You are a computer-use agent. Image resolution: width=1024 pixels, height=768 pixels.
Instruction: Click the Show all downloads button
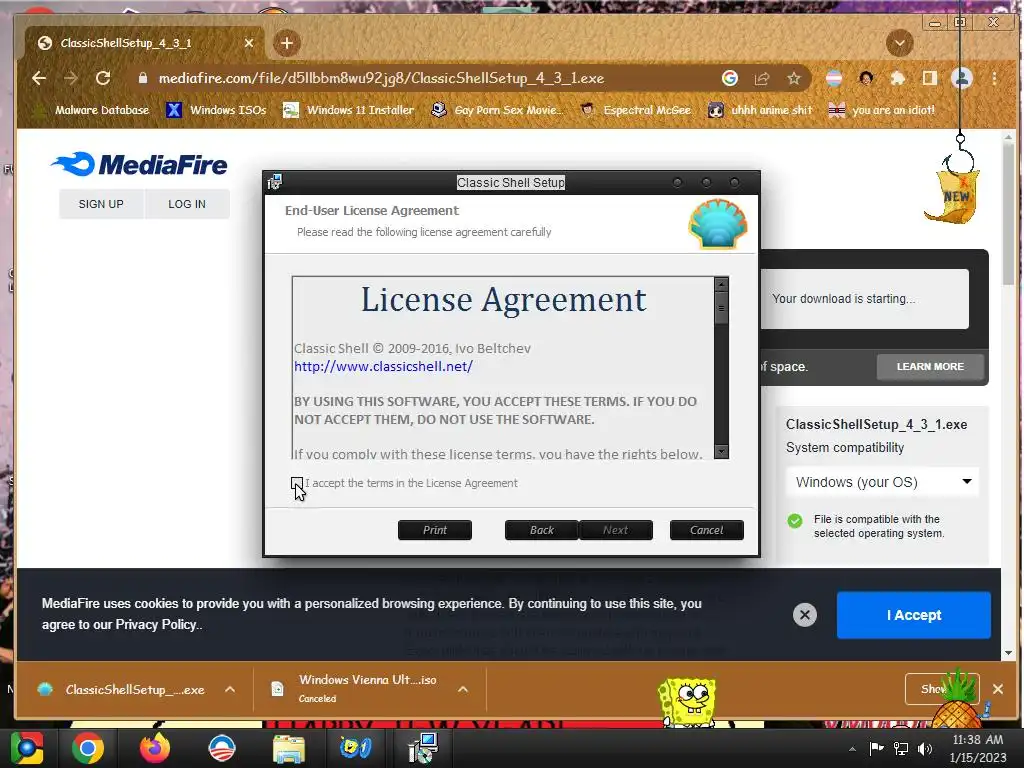click(942, 689)
